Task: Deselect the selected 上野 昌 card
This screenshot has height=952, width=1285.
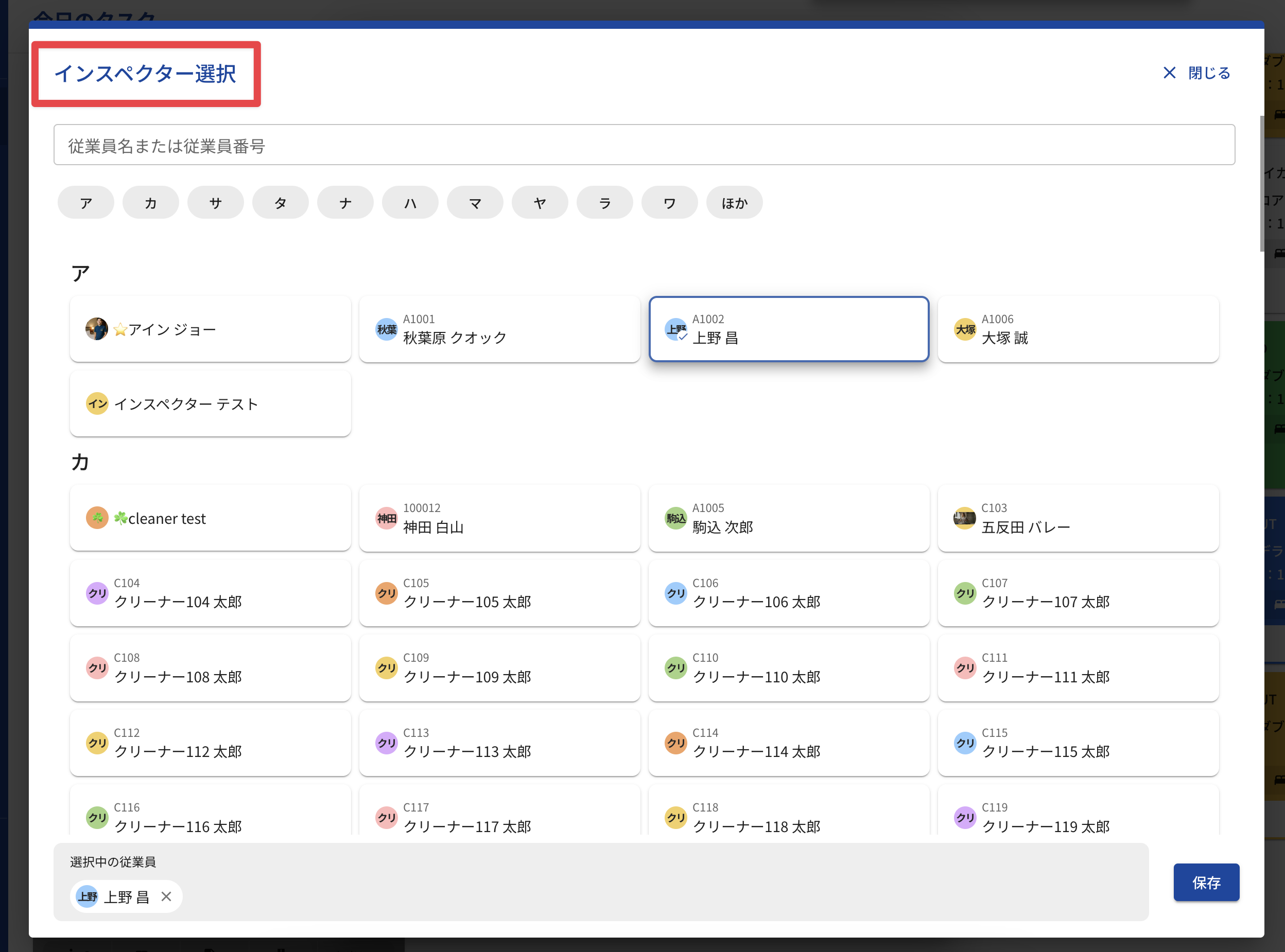Action: pos(788,329)
